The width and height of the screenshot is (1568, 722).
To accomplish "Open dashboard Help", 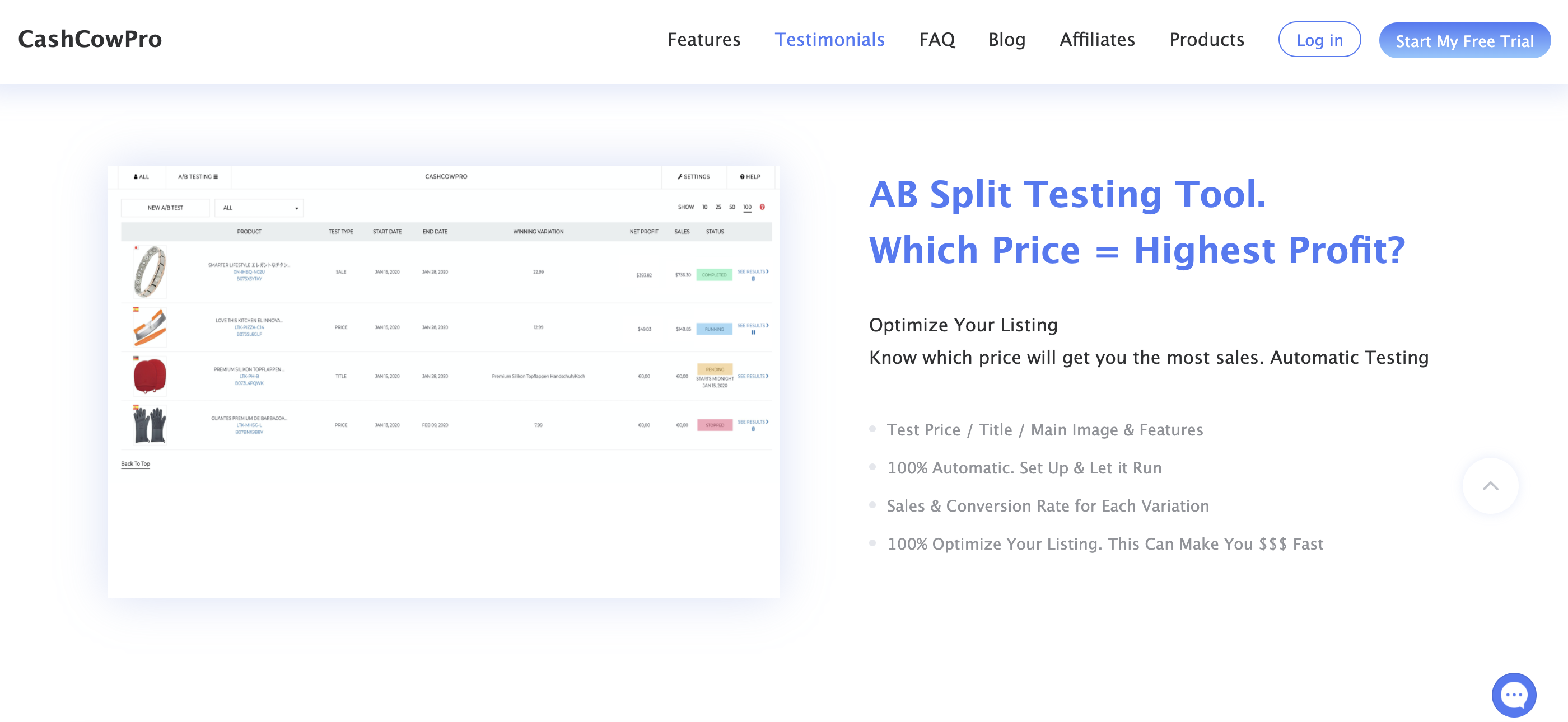I will pyautogui.click(x=750, y=176).
